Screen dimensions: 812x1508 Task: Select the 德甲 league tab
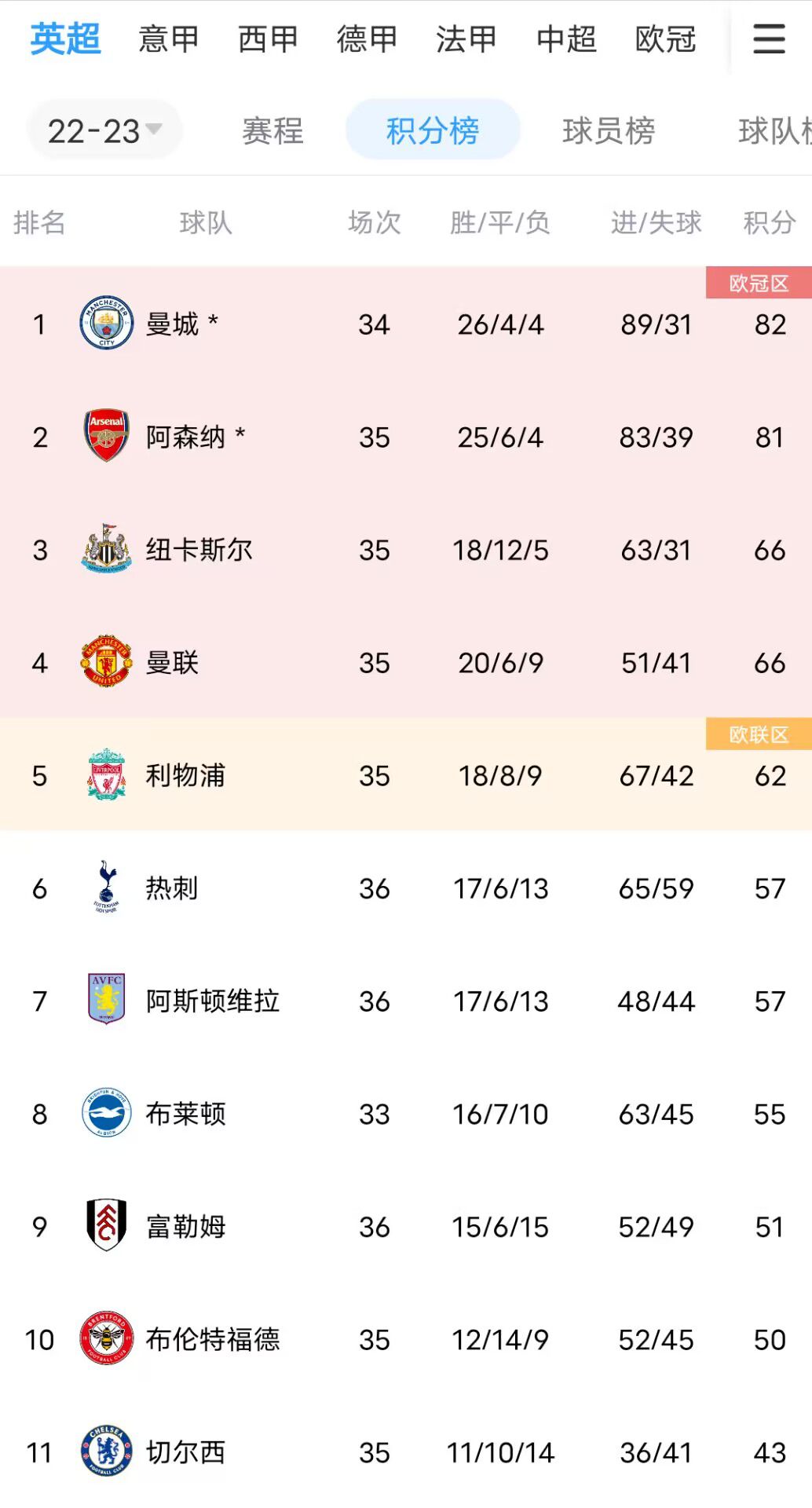(368, 38)
